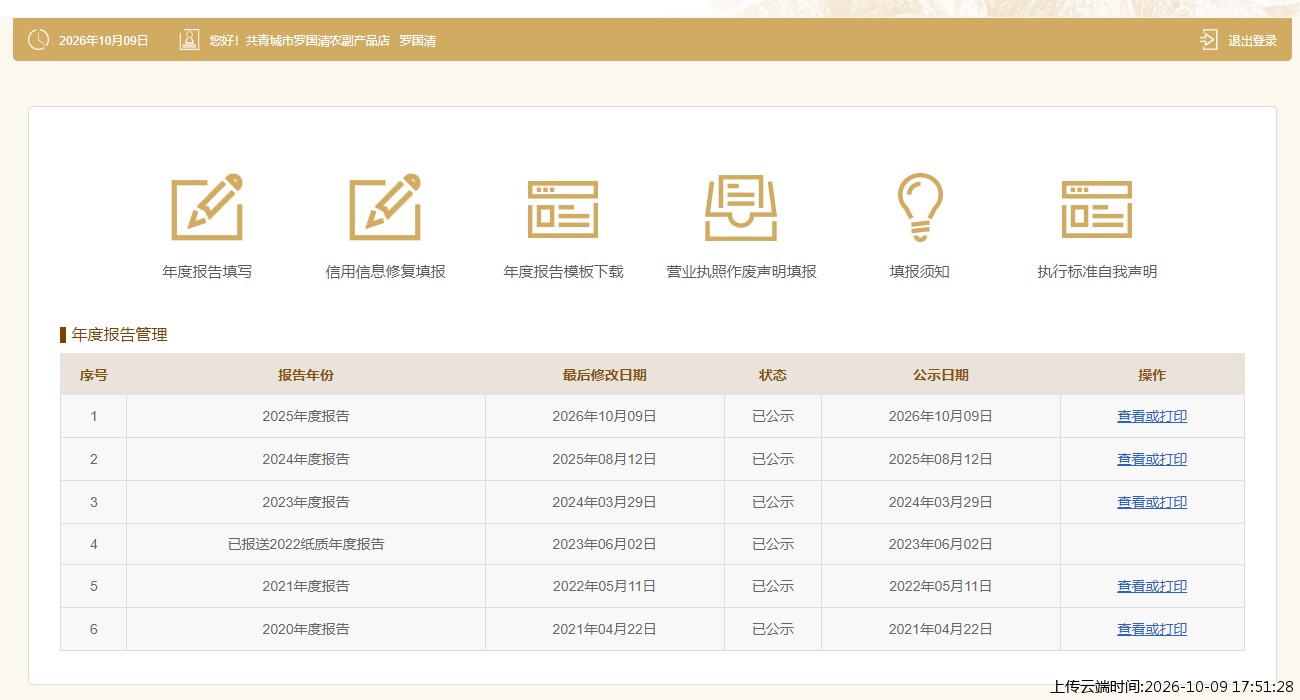1300x700 pixels.
Task: Click the greeting text 您好！共青城市罗国清农副产品店
Action: click(299, 41)
